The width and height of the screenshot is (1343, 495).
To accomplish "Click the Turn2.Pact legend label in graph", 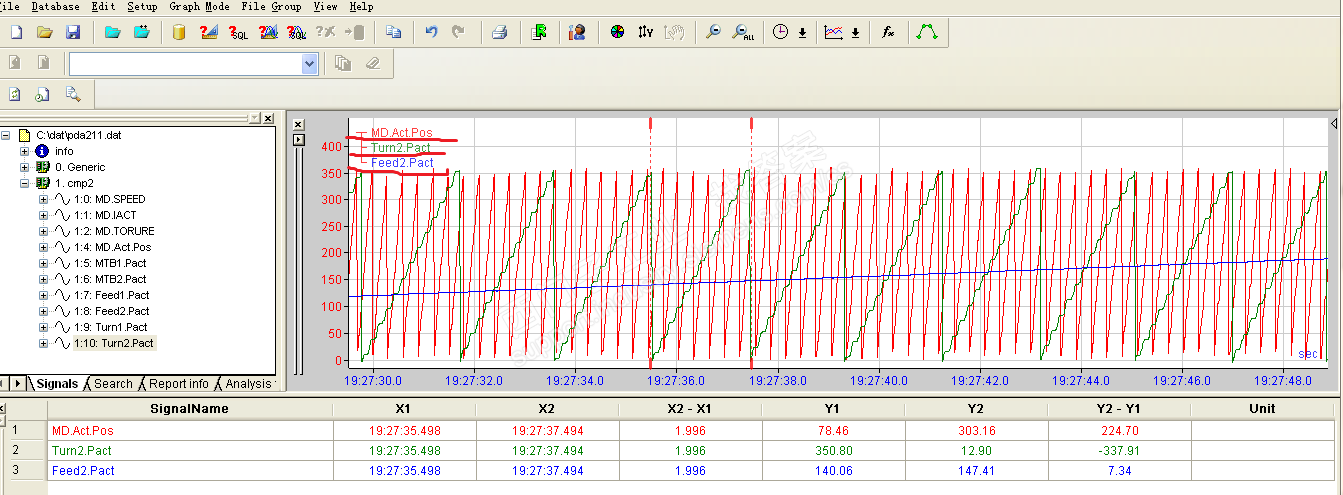I will pos(400,148).
